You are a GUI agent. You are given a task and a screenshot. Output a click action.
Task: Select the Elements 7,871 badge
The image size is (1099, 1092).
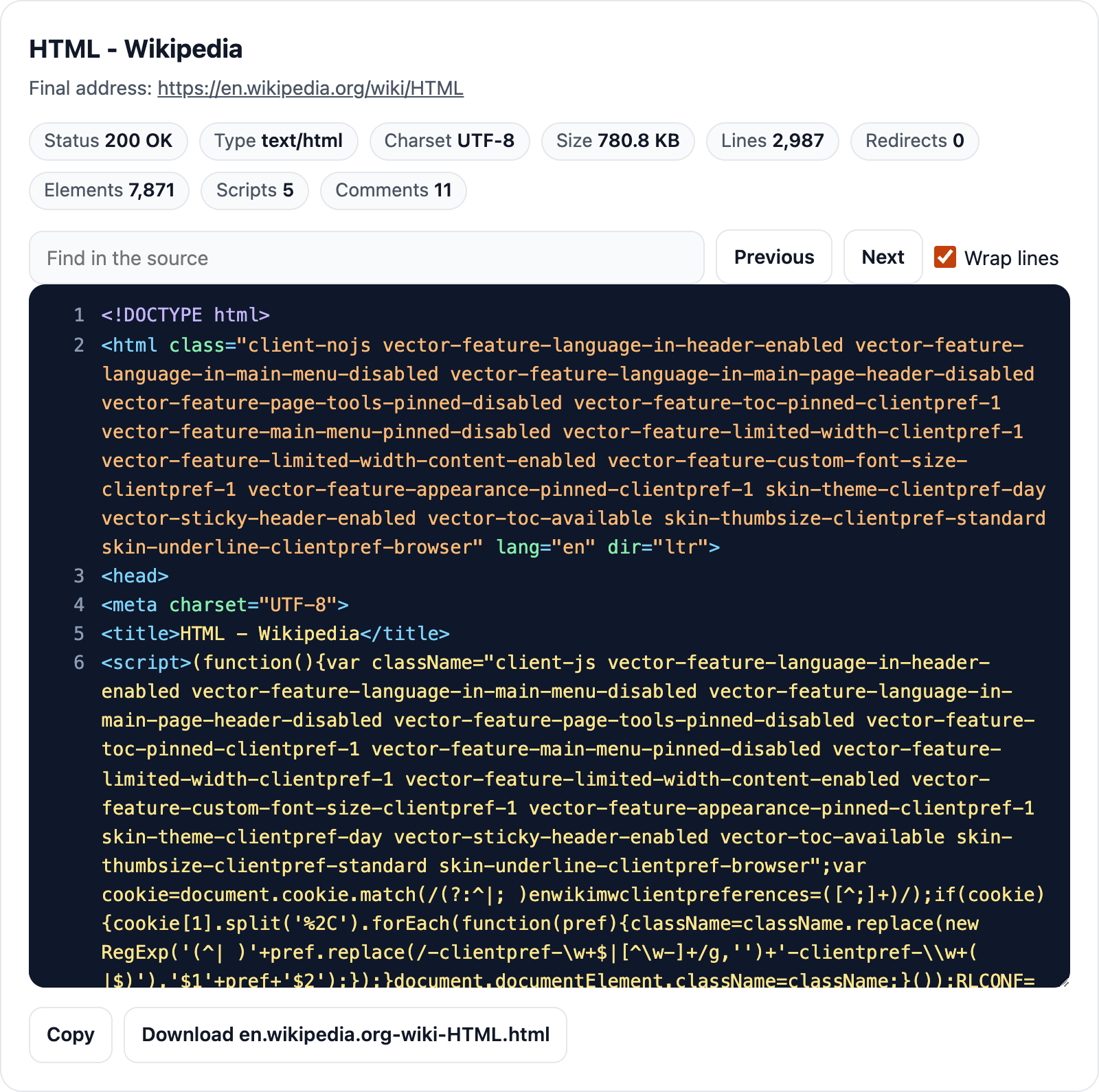coord(109,190)
